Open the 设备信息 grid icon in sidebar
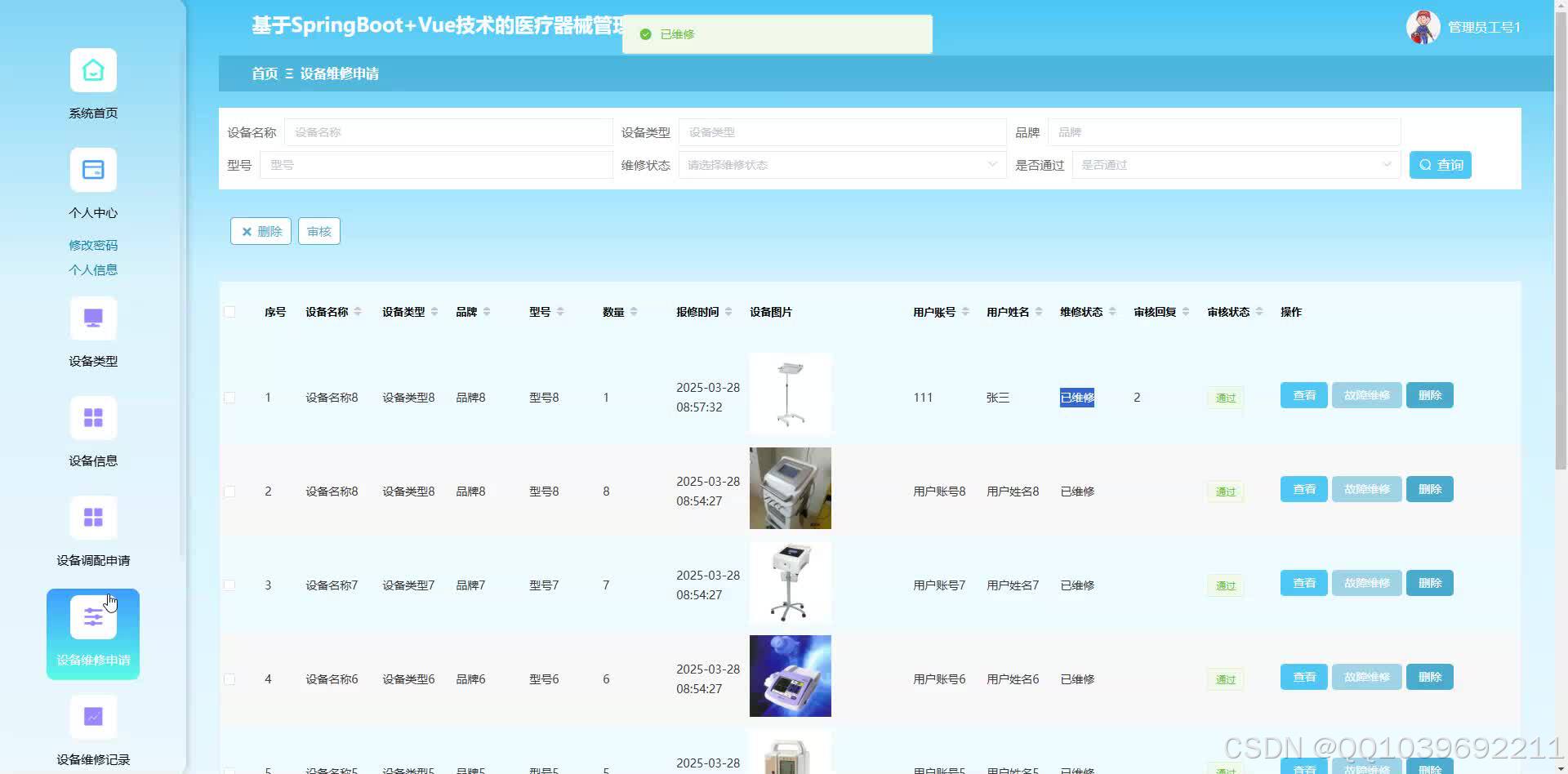This screenshot has height=774, width=1568. coord(92,417)
